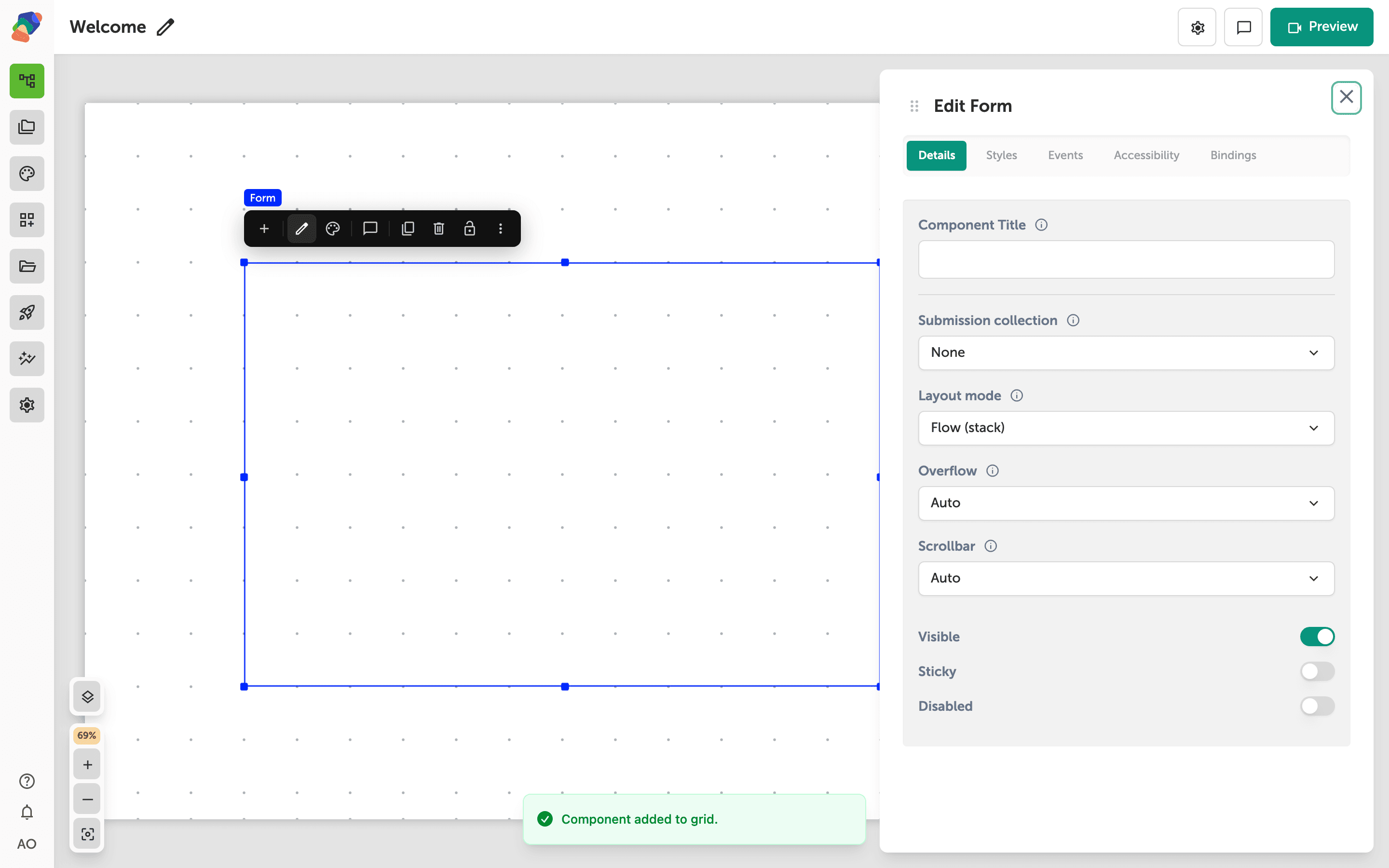Open the comments button in the header
This screenshot has width=1389, height=868.
(1243, 27)
